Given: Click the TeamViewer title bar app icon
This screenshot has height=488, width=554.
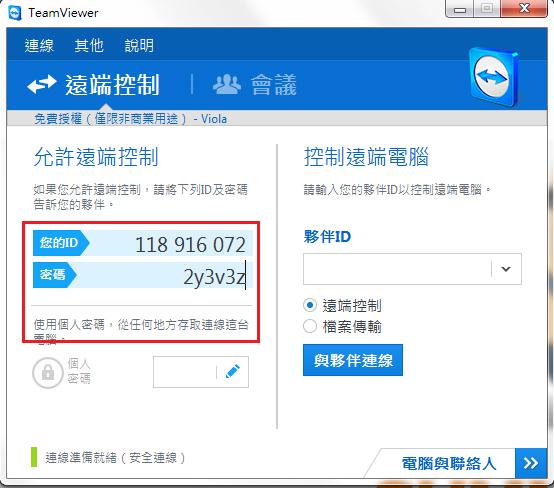Looking at the screenshot, I should pyautogui.click(x=15, y=13).
